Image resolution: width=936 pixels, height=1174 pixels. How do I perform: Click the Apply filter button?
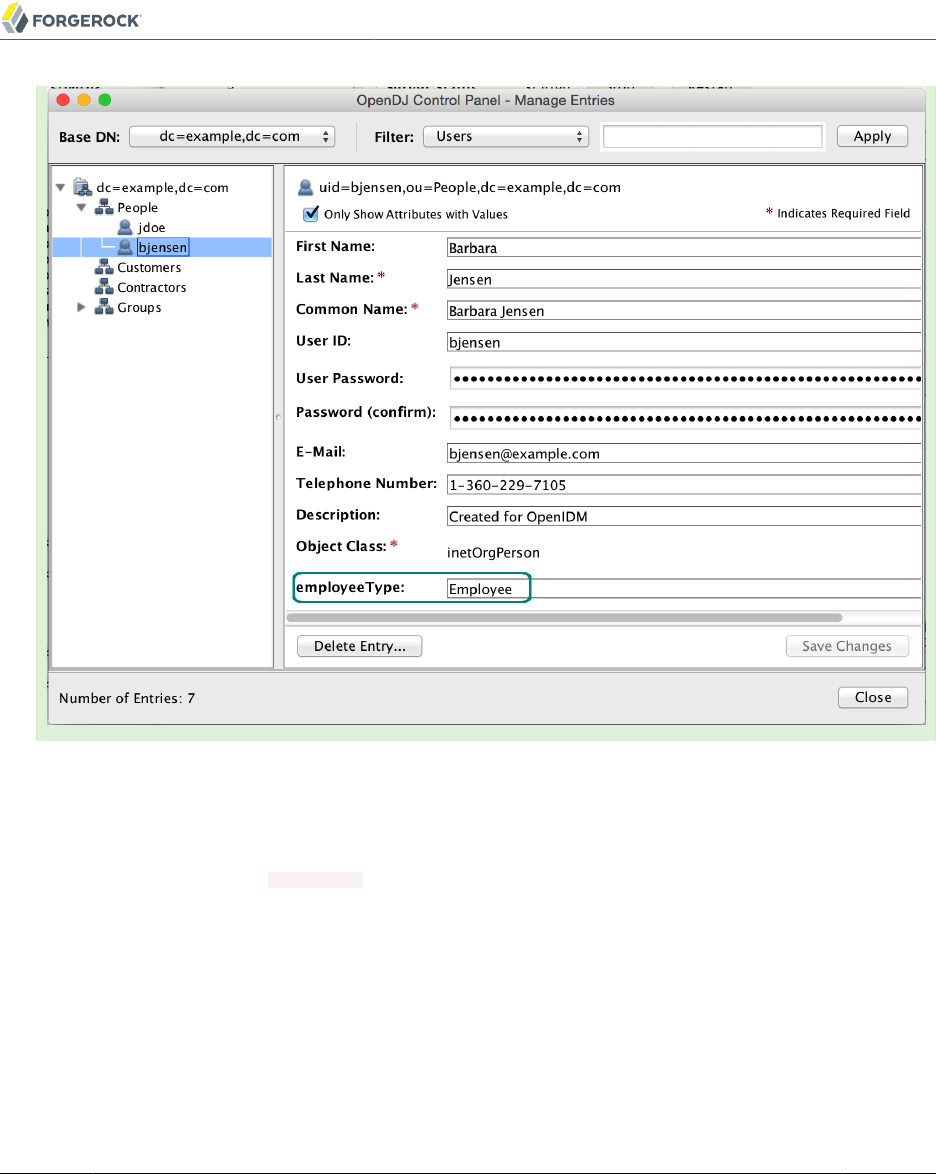(x=872, y=136)
